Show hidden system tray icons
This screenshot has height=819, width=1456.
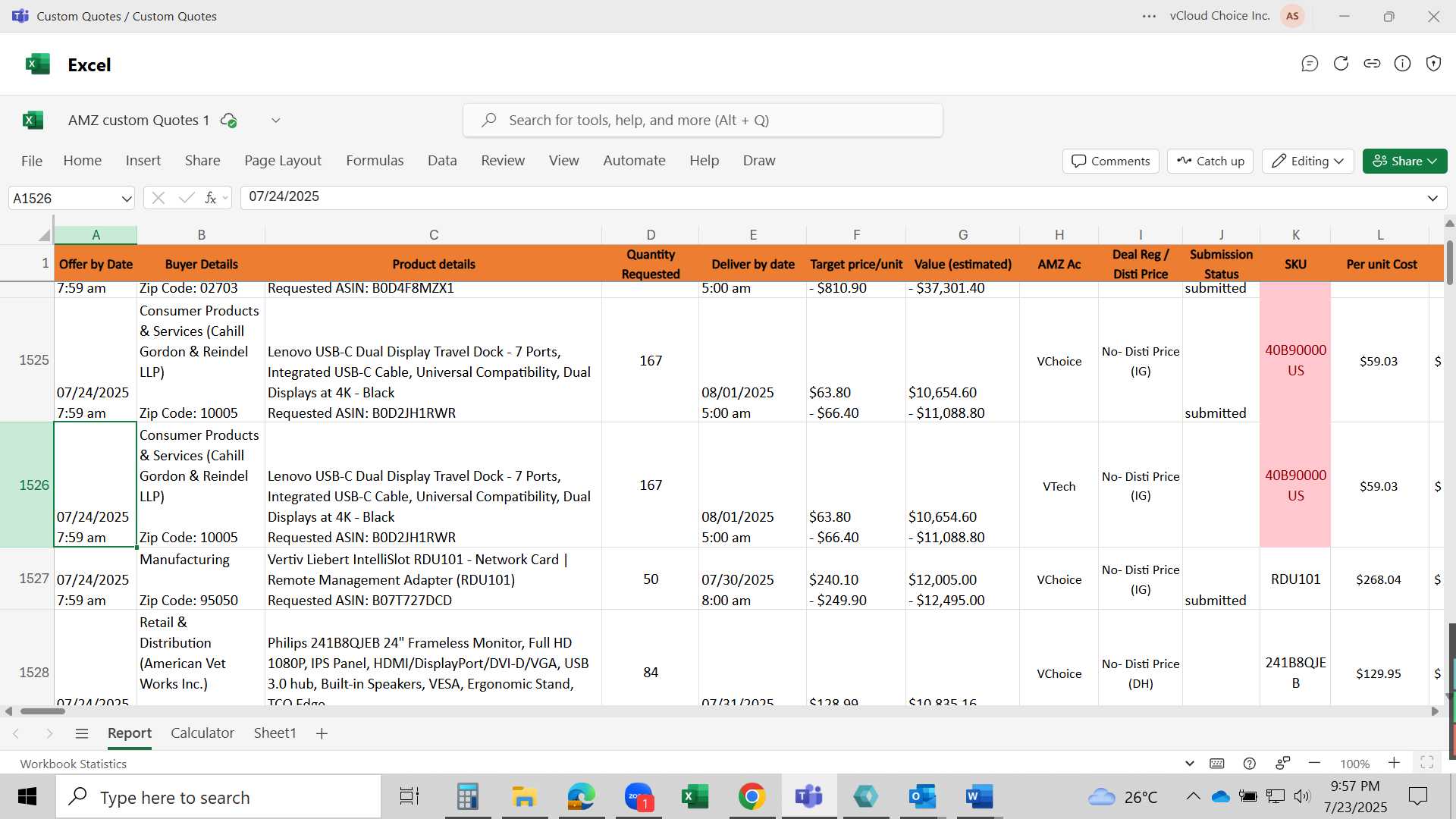click(x=1193, y=796)
